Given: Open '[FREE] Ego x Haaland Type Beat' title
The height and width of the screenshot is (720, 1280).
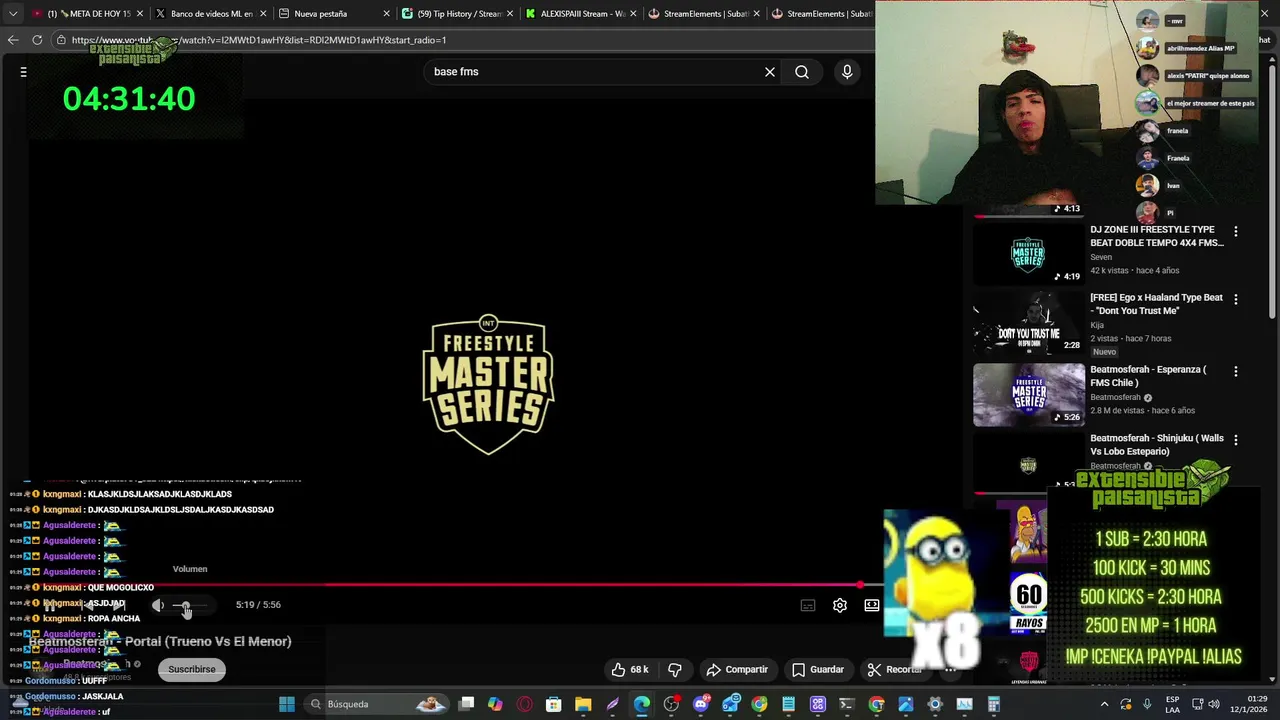Looking at the screenshot, I should pyautogui.click(x=1156, y=304).
